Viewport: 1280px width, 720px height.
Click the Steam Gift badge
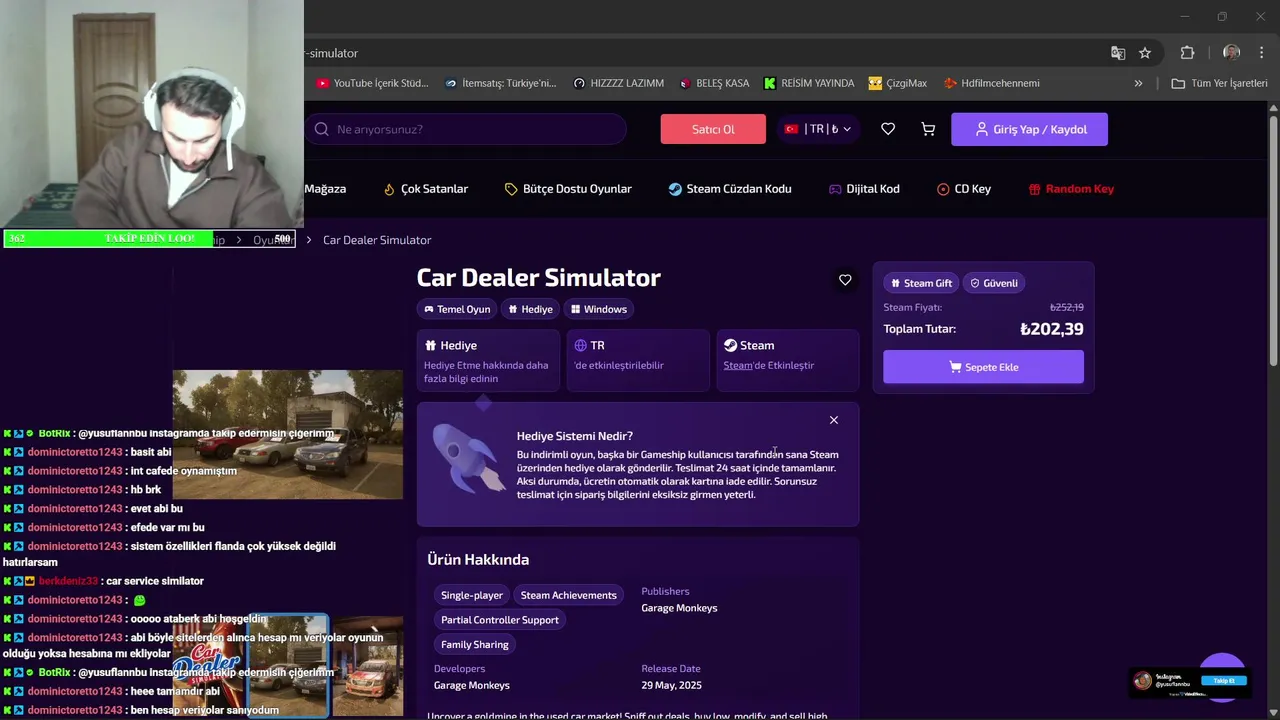click(x=921, y=283)
